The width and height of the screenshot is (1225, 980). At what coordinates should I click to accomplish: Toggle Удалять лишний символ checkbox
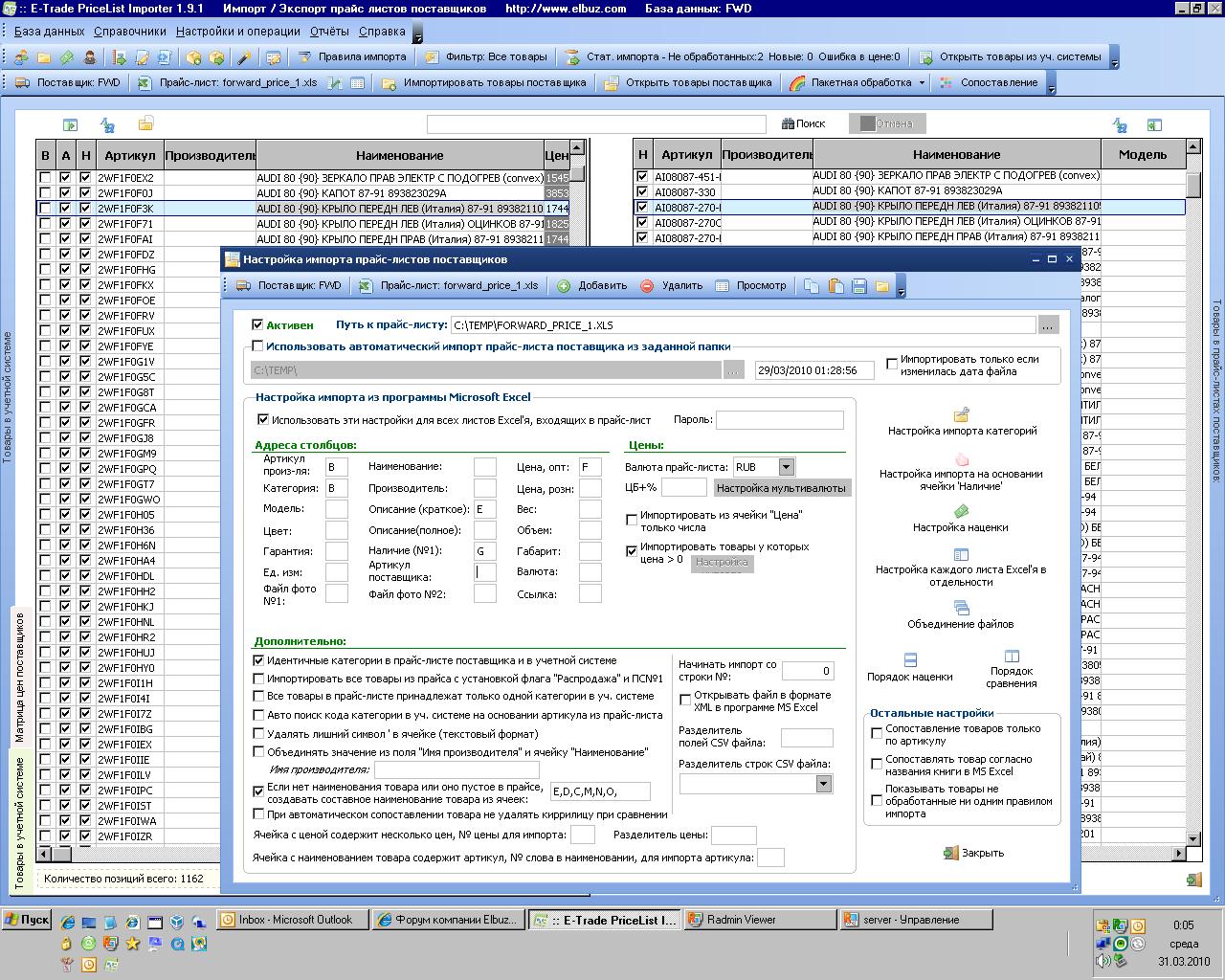tap(258, 734)
